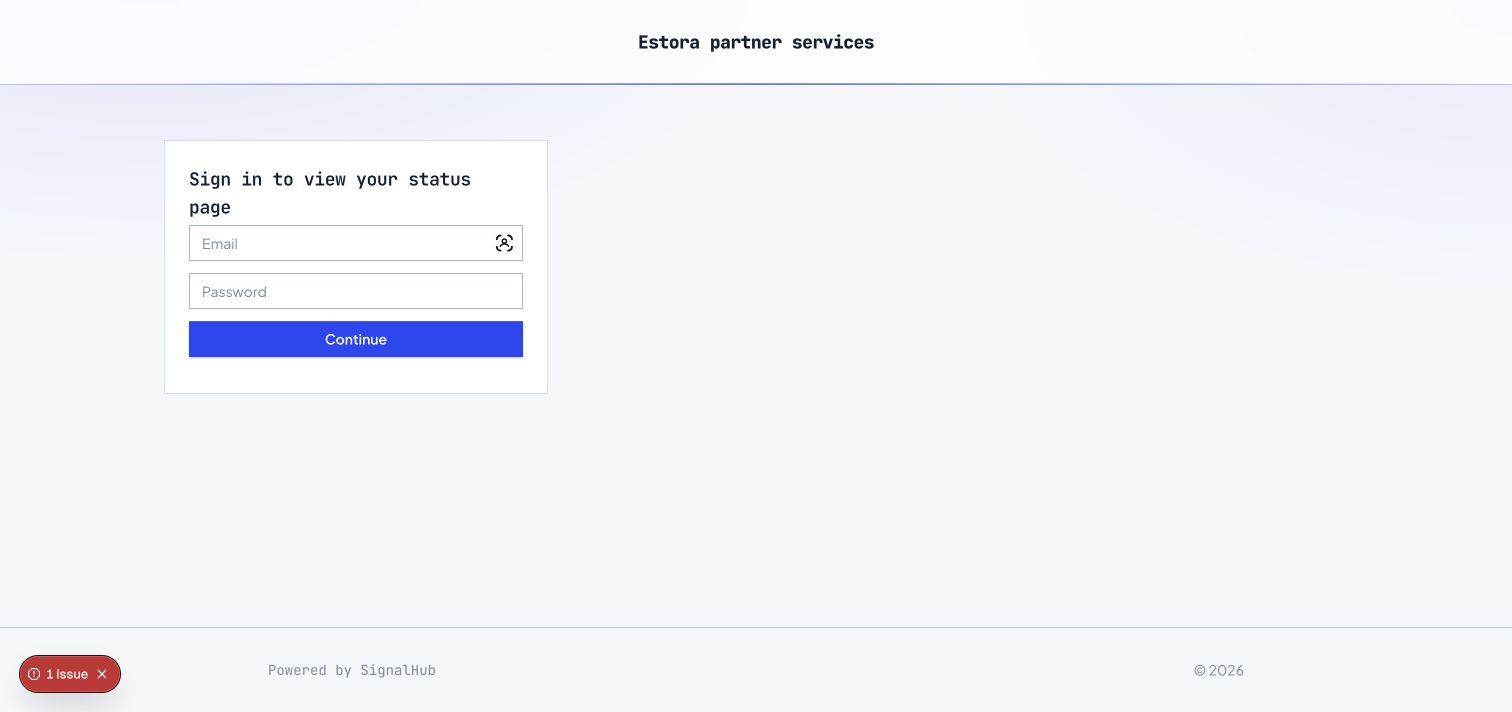
Task: Click the Estora partner services heading
Action: click(756, 42)
